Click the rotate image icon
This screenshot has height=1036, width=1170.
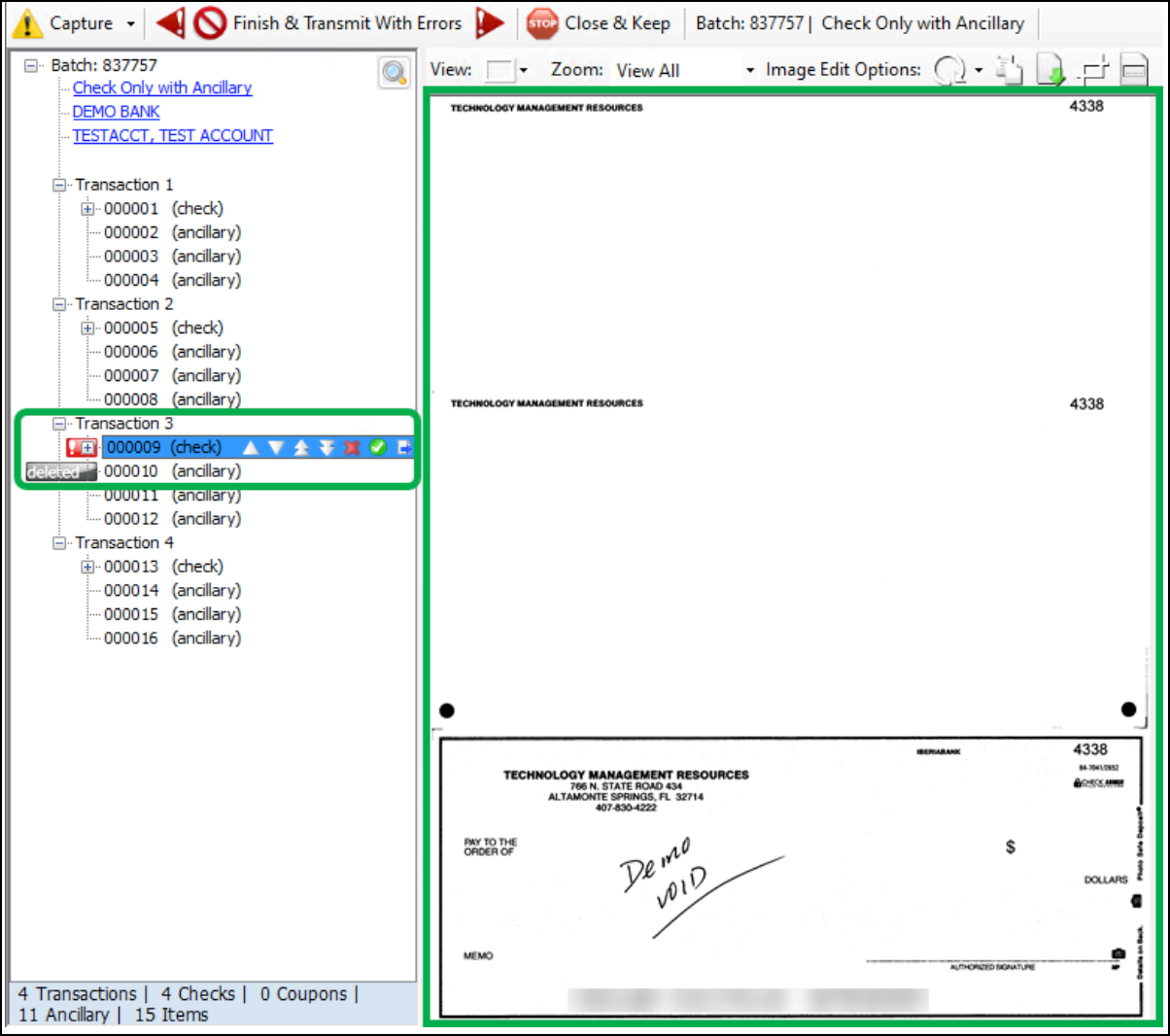948,70
